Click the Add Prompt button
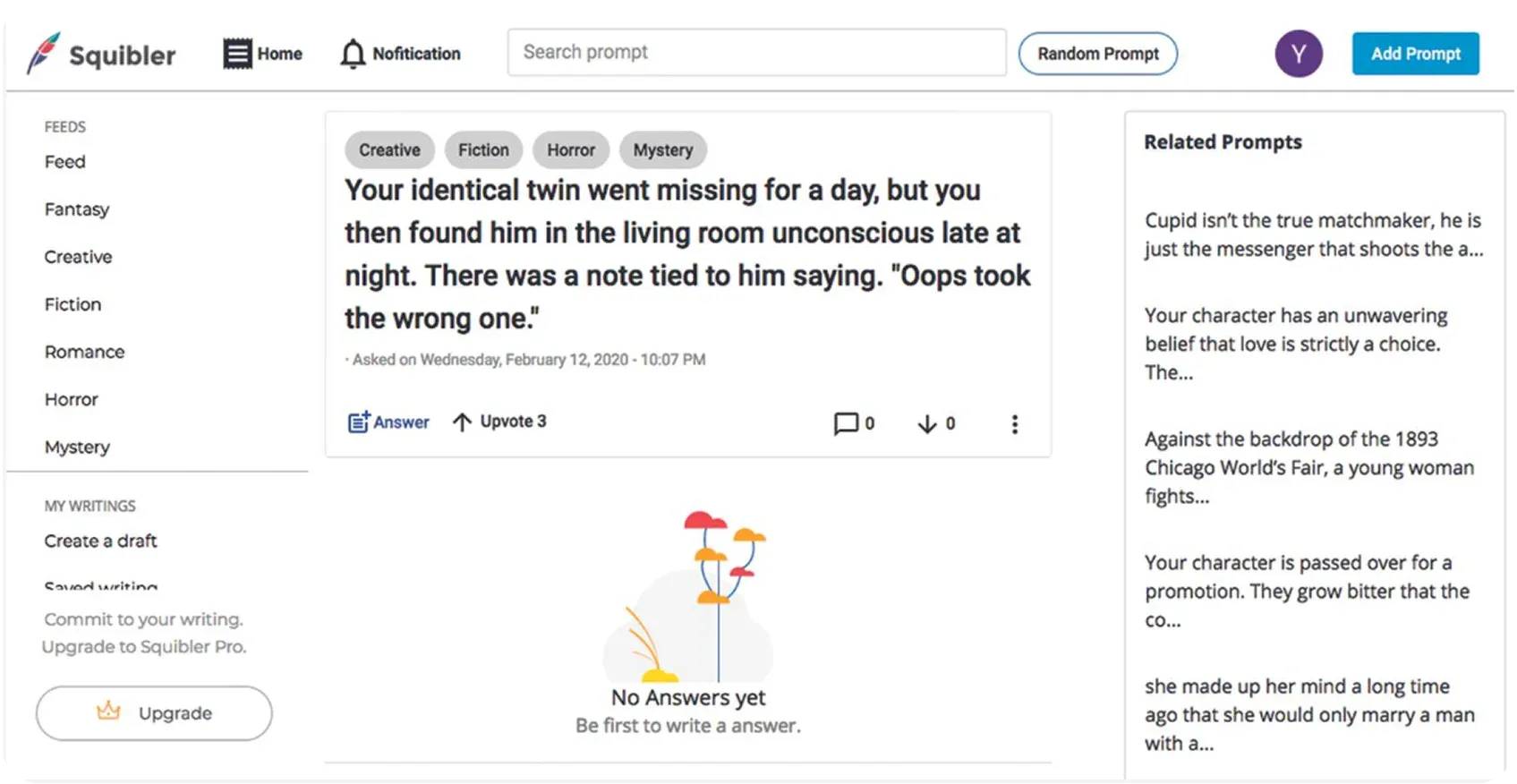 click(1415, 54)
